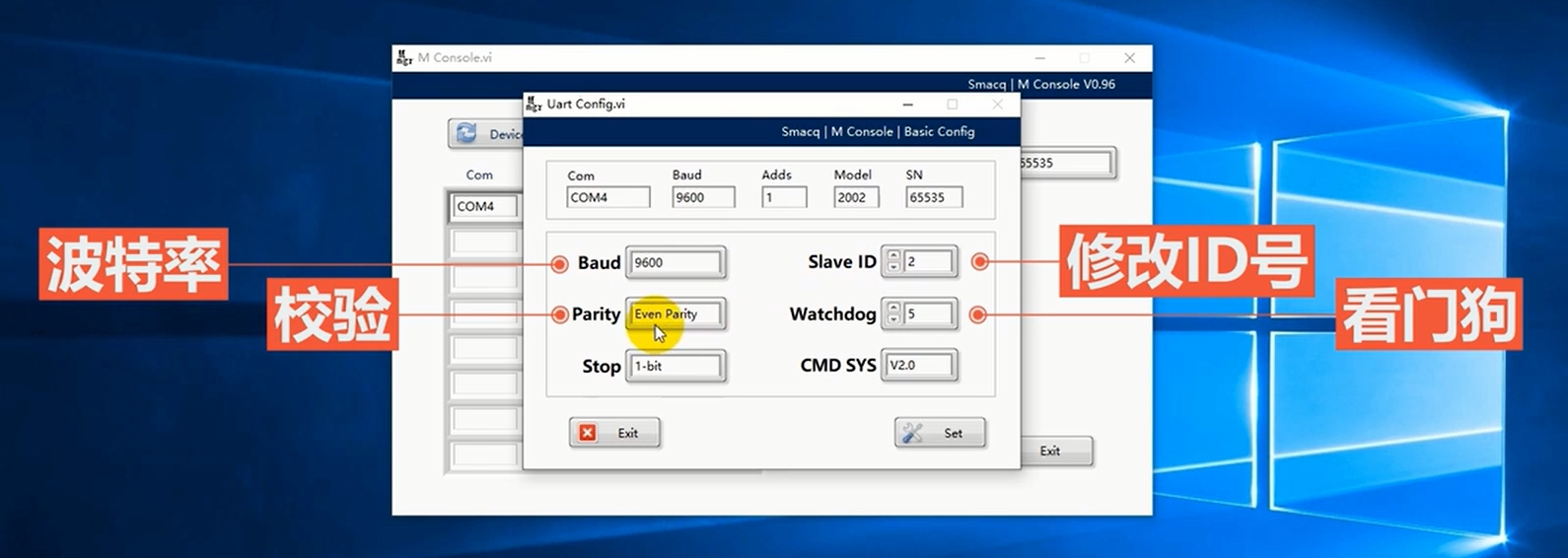Screen dimensions: 1568x558
Task: Click the refresh icon on the Device button
Action: pos(466,133)
